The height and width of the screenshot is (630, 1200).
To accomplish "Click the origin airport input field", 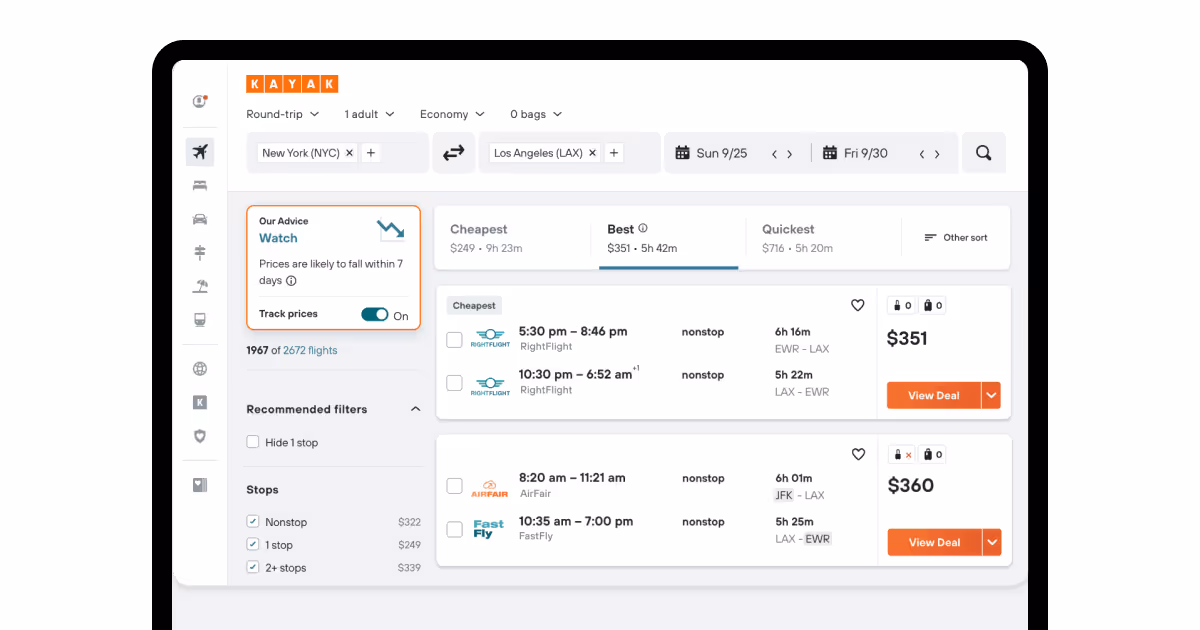I will [x=338, y=153].
